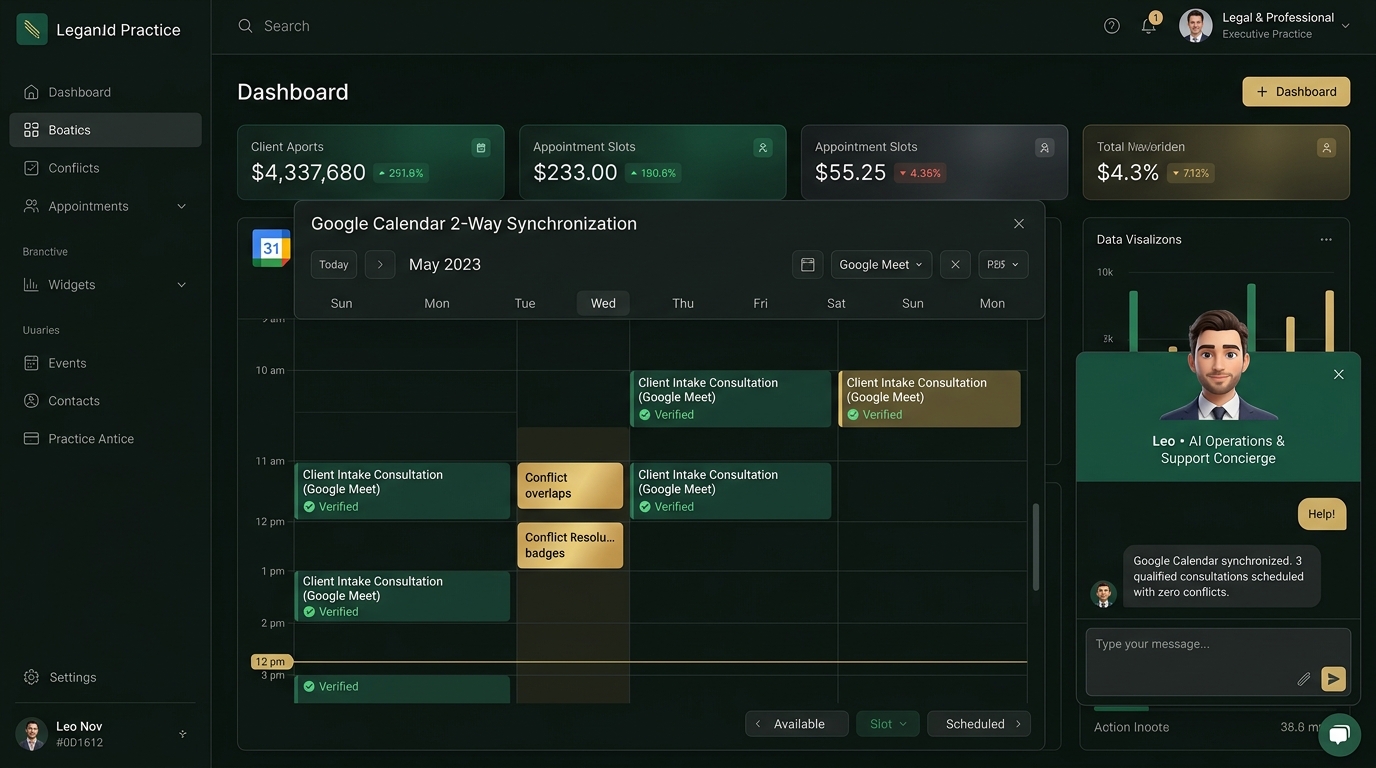Go to next month with arrow button
Viewport: 1376px width, 768px height.
[380, 265]
